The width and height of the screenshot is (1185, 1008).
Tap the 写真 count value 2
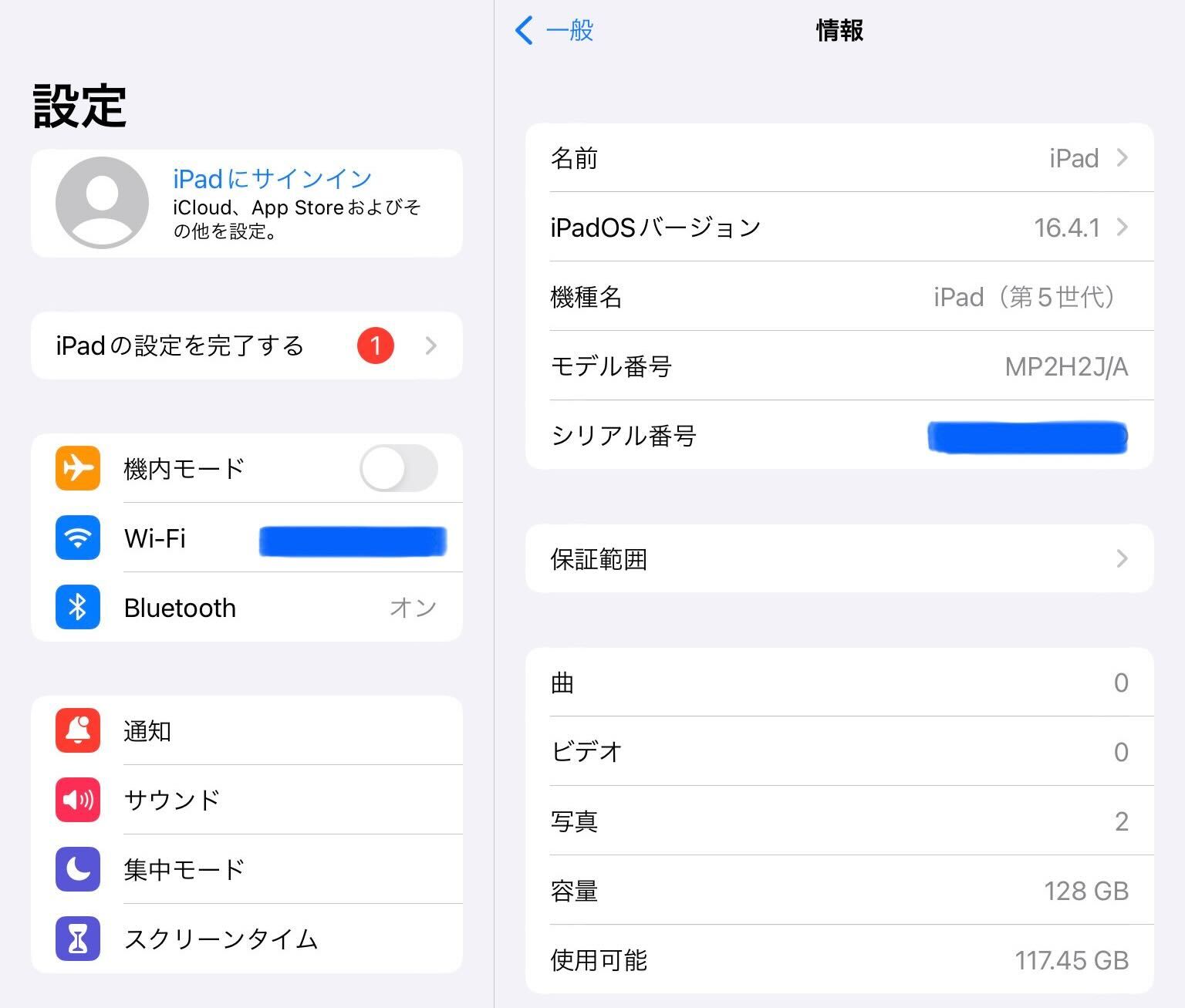click(1122, 822)
